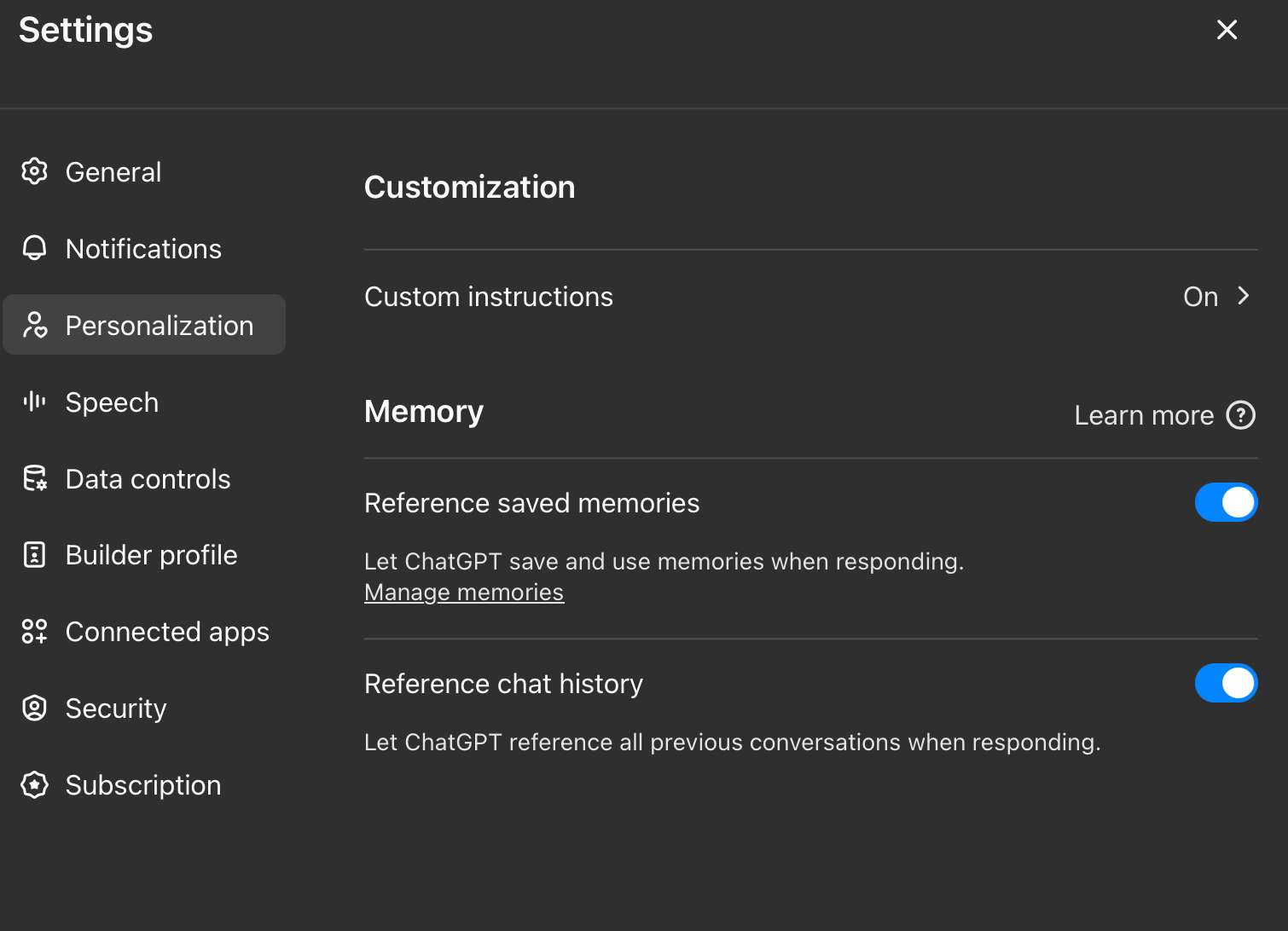Viewport: 1288px width, 931px height.
Task: Open the Subscription section
Action: coord(143,784)
